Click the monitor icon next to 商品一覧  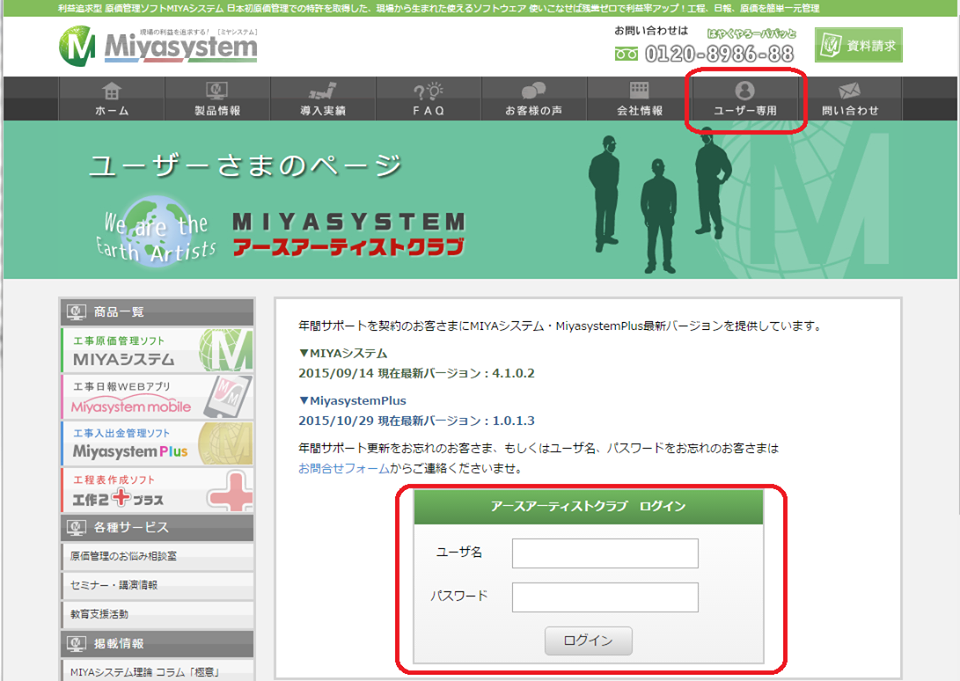[76, 312]
